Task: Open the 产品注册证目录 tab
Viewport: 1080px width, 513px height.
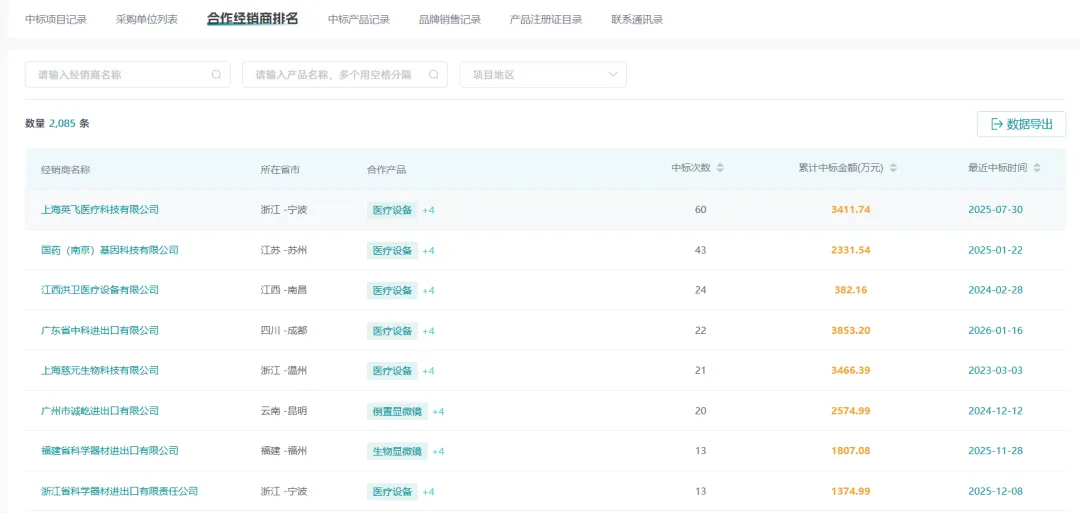Action: pyautogui.click(x=546, y=19)
